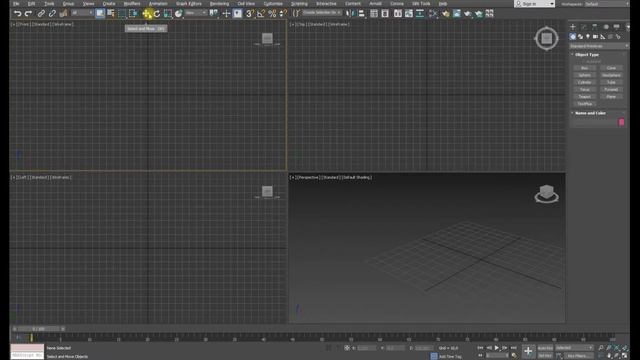Open the Rendered Frame Window

coord(456,14)
